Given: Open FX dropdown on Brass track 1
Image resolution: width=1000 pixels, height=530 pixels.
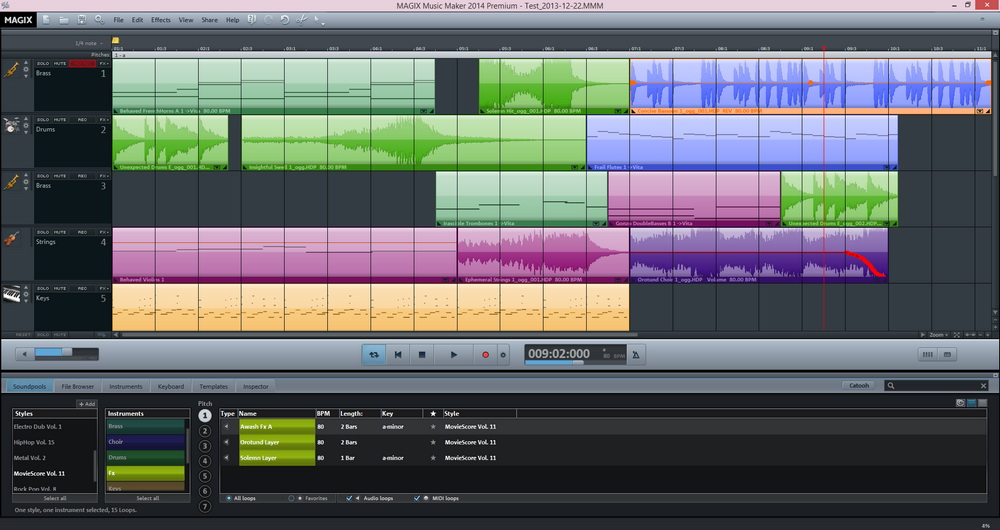Looking at the screenshot, I should (103, 63).
